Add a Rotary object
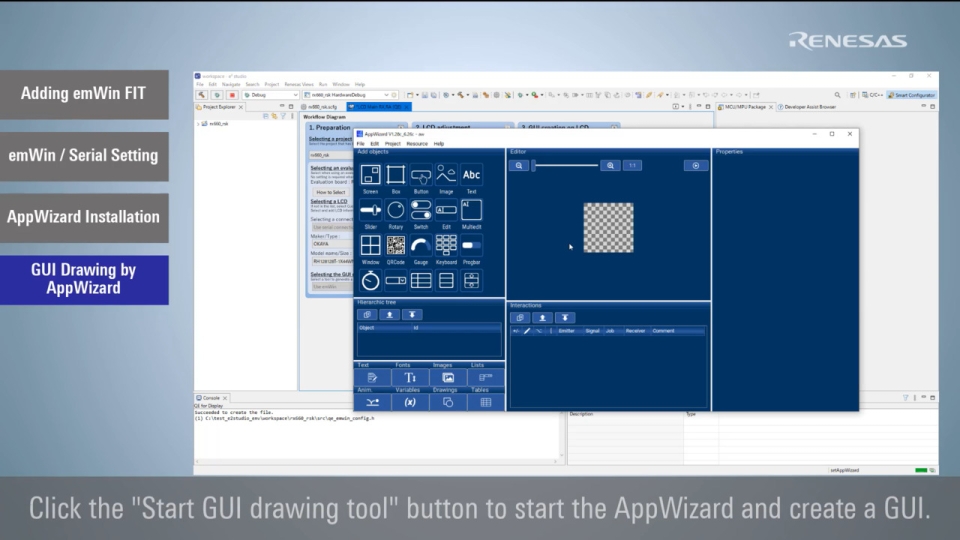Image resolution: width=960 pixels, height=540 pixels. [x=396, y=210]
